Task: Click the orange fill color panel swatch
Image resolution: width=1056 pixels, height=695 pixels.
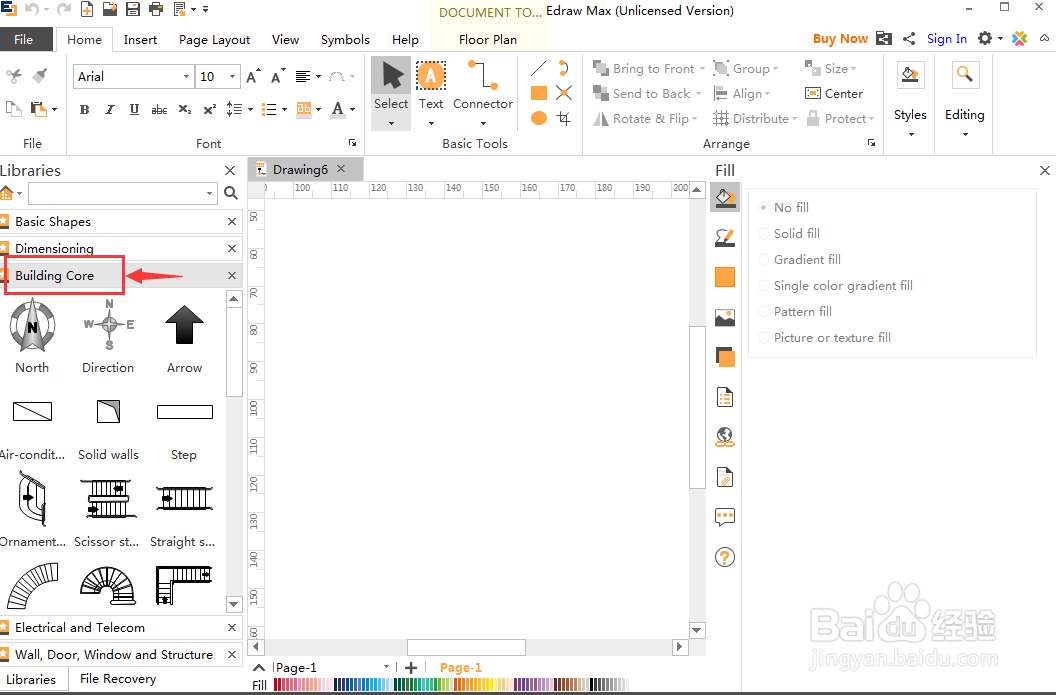Action: point(725,277)
